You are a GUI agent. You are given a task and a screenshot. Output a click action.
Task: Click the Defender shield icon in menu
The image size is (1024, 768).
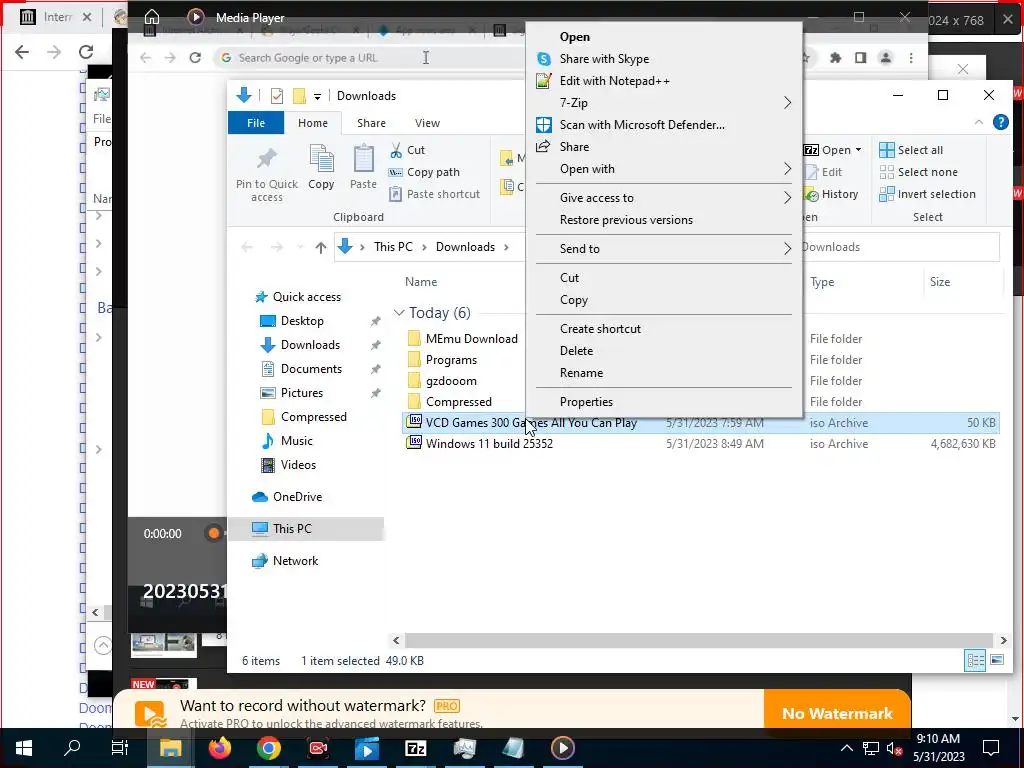pos(543,125)
